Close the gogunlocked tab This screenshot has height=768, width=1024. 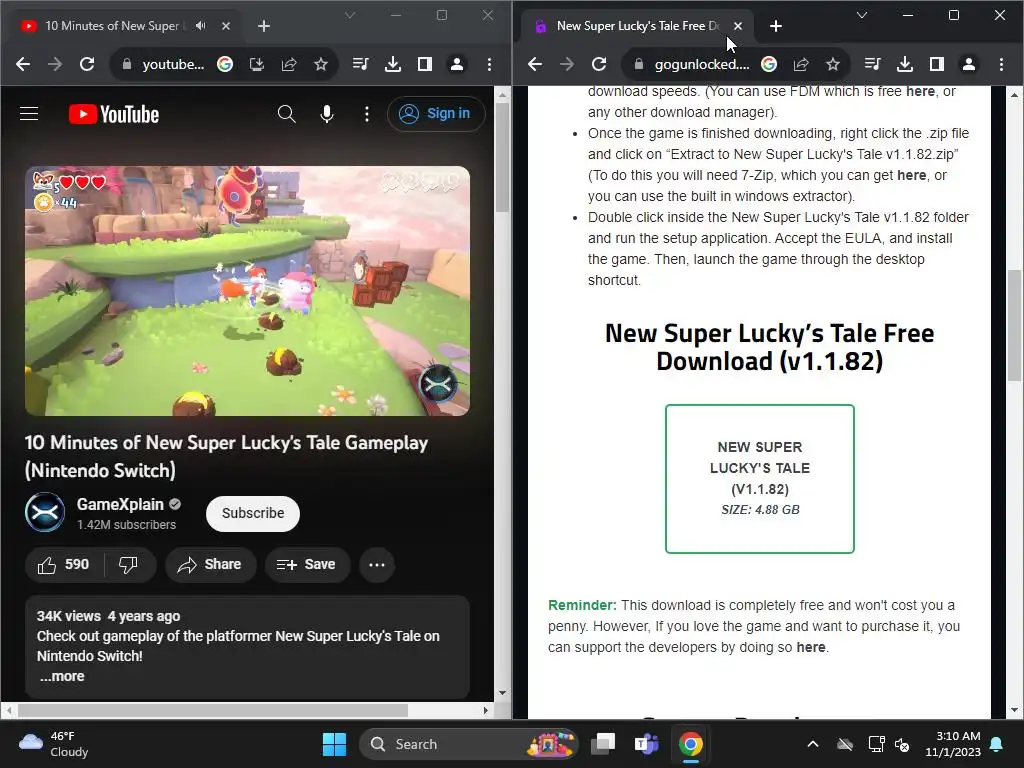pyautogui.click(x=737, y=26)
